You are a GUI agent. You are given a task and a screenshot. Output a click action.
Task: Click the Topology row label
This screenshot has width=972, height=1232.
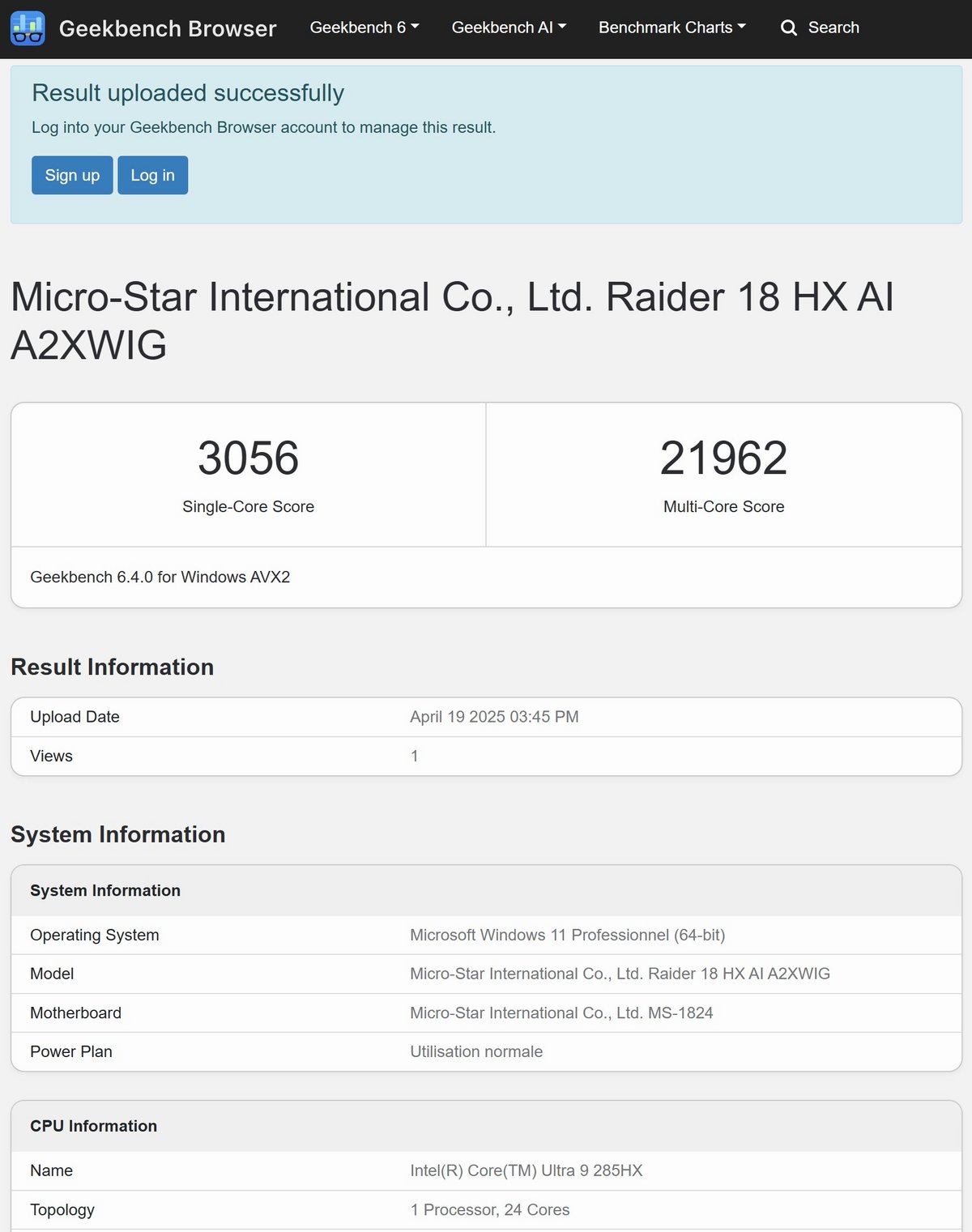pyautogui.click(x=62, y=1209)
